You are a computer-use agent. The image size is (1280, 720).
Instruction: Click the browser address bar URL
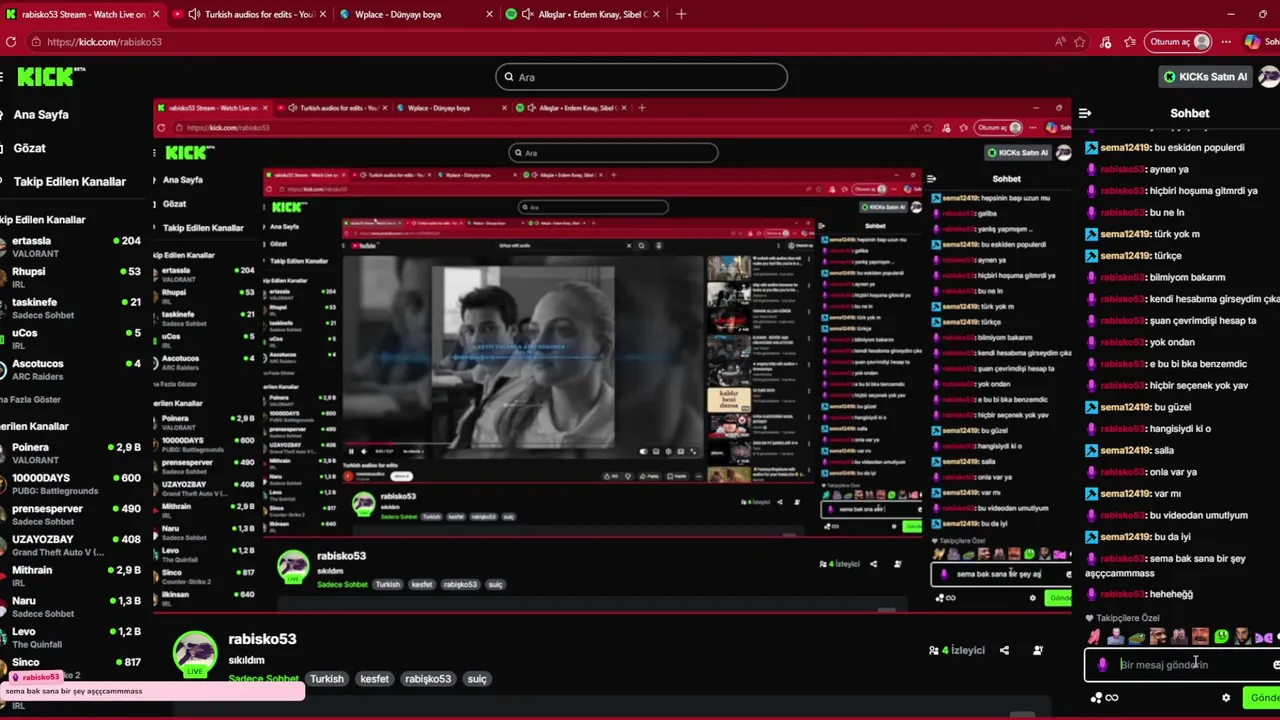[x=104, y=42]
